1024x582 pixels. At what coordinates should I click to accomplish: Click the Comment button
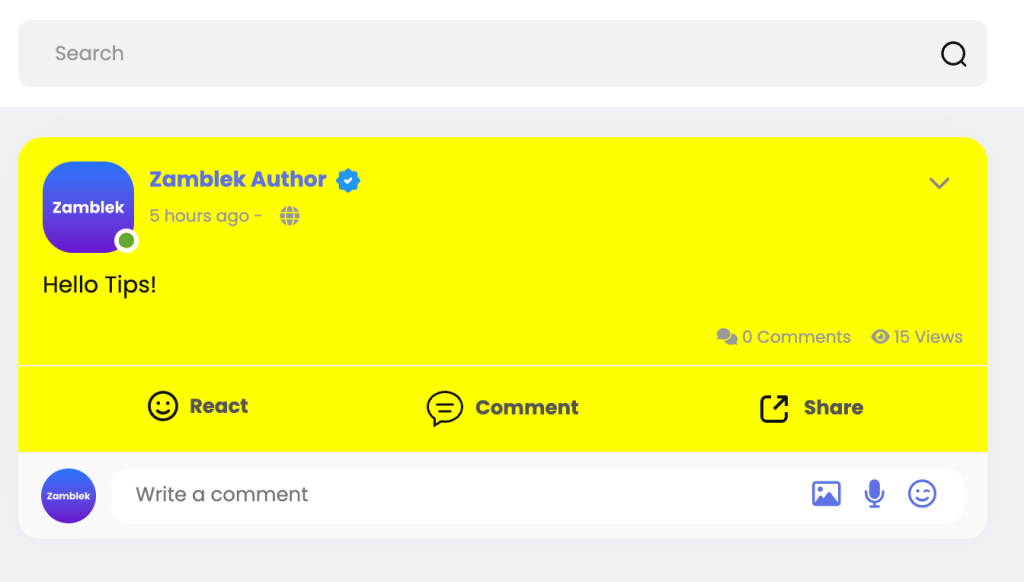point(502,408)
